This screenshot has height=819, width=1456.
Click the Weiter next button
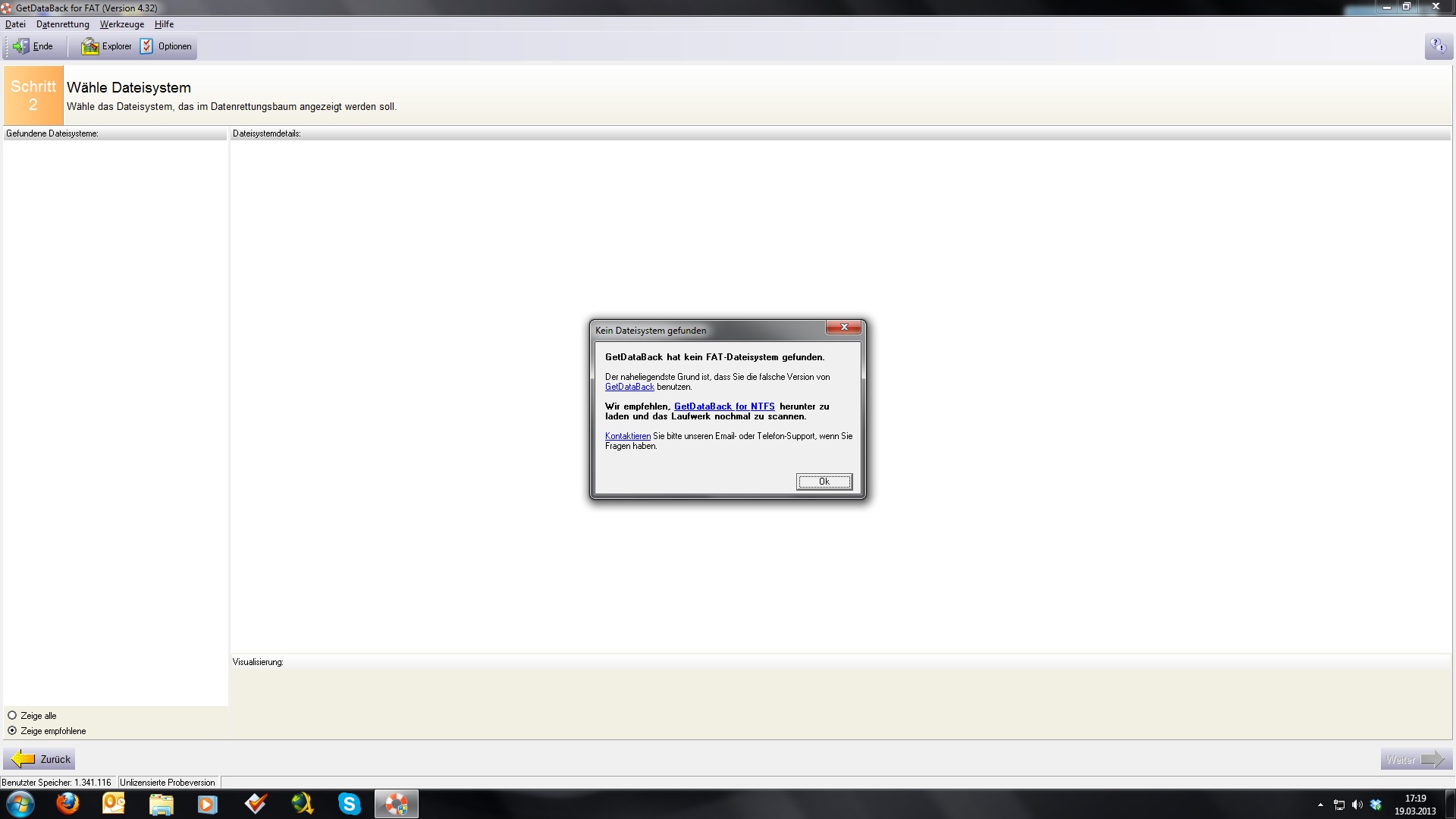[1416, 760]
